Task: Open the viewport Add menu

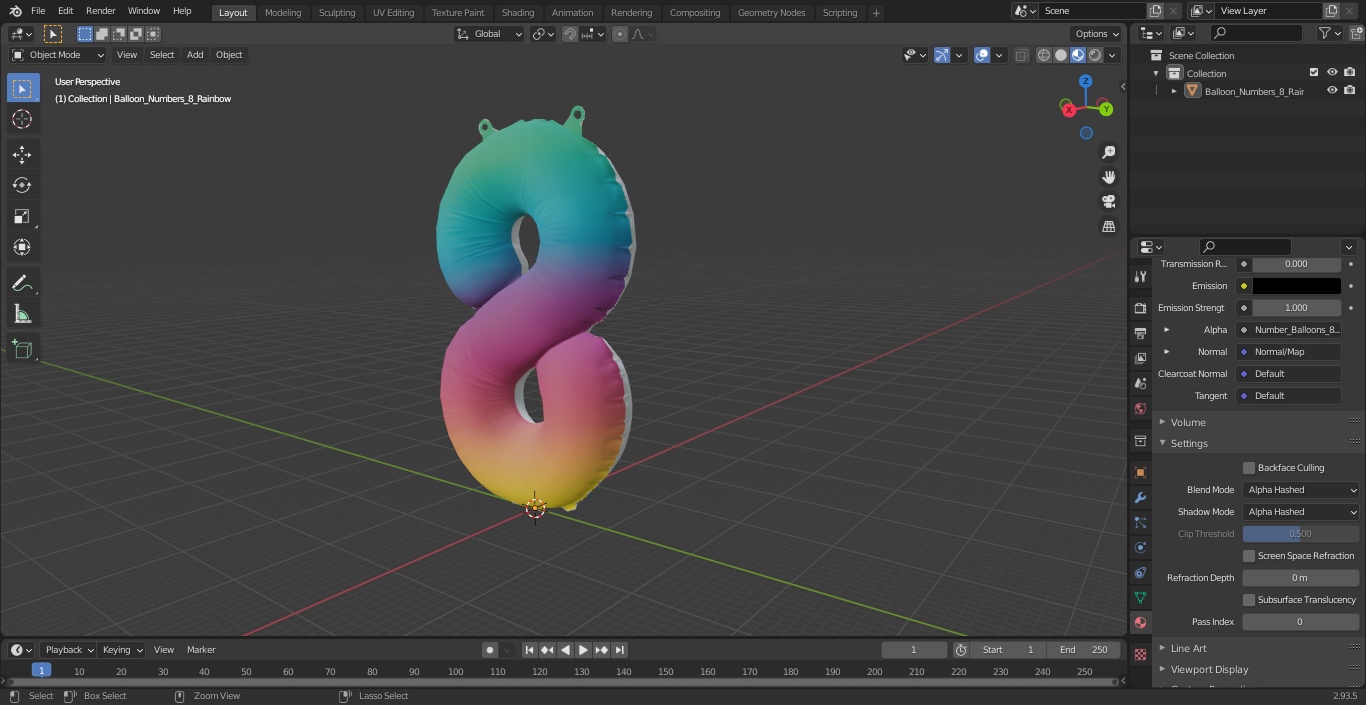Action: (195, 55)
